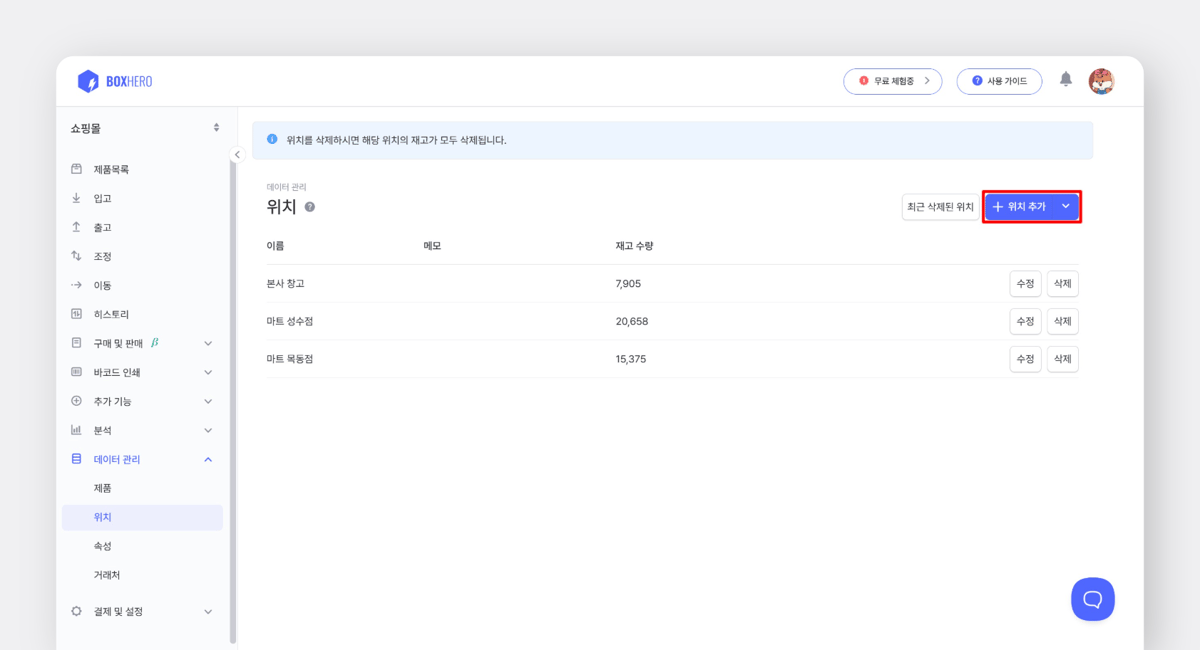
Task: Click the 무료 체험중 pill button
Action: point(892,81)
